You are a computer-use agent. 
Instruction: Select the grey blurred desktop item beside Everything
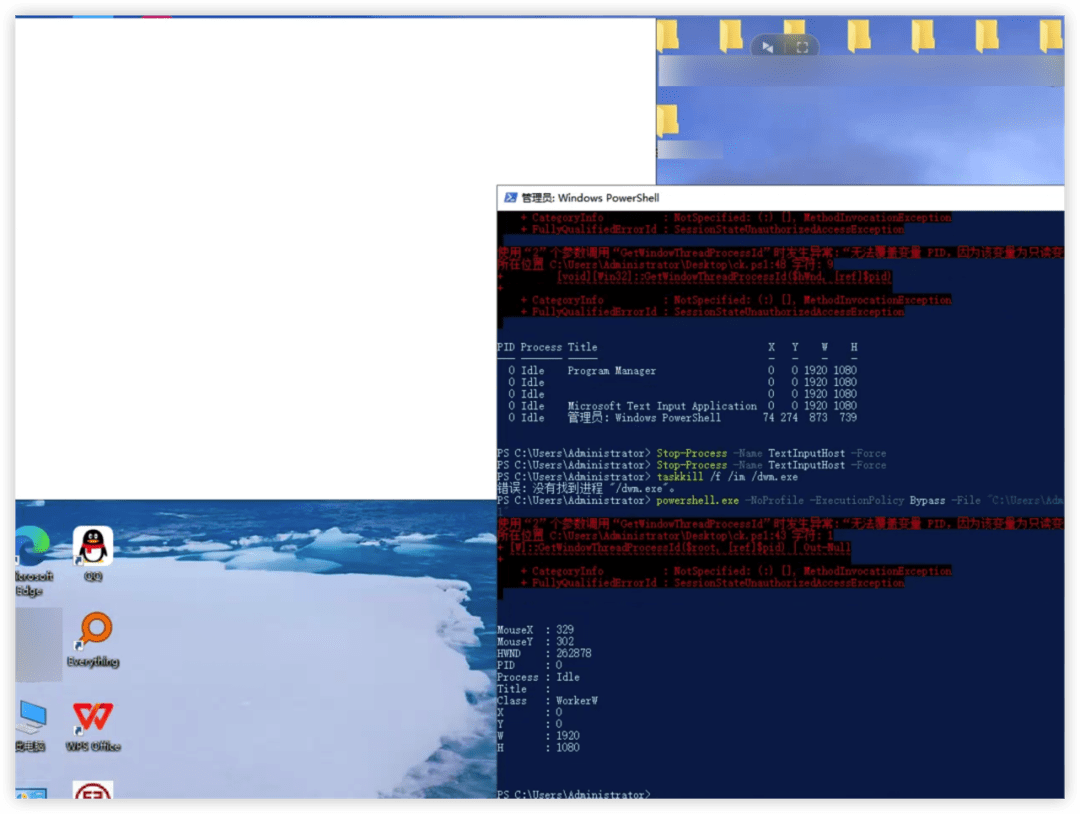pyautogui.click(x=39, y=644)
